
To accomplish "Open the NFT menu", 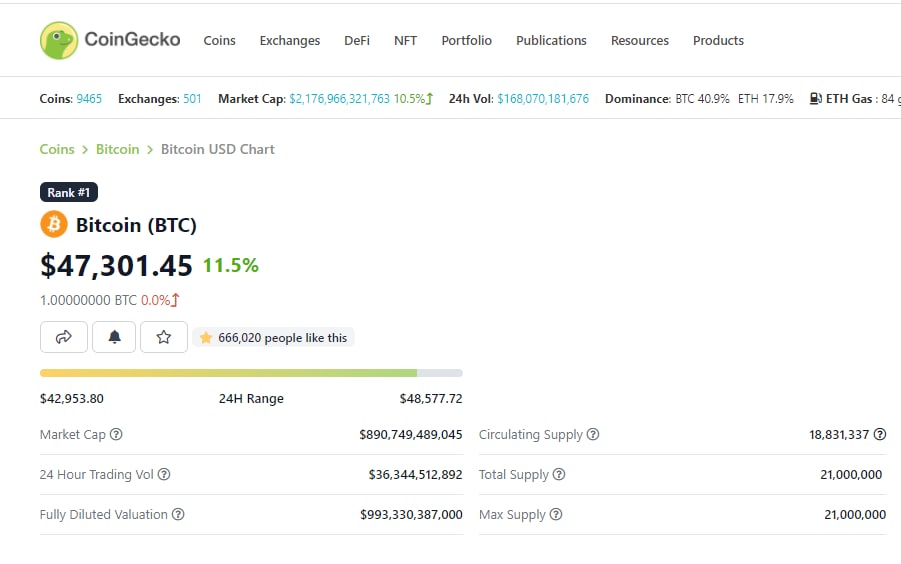I will pos(405,41).
